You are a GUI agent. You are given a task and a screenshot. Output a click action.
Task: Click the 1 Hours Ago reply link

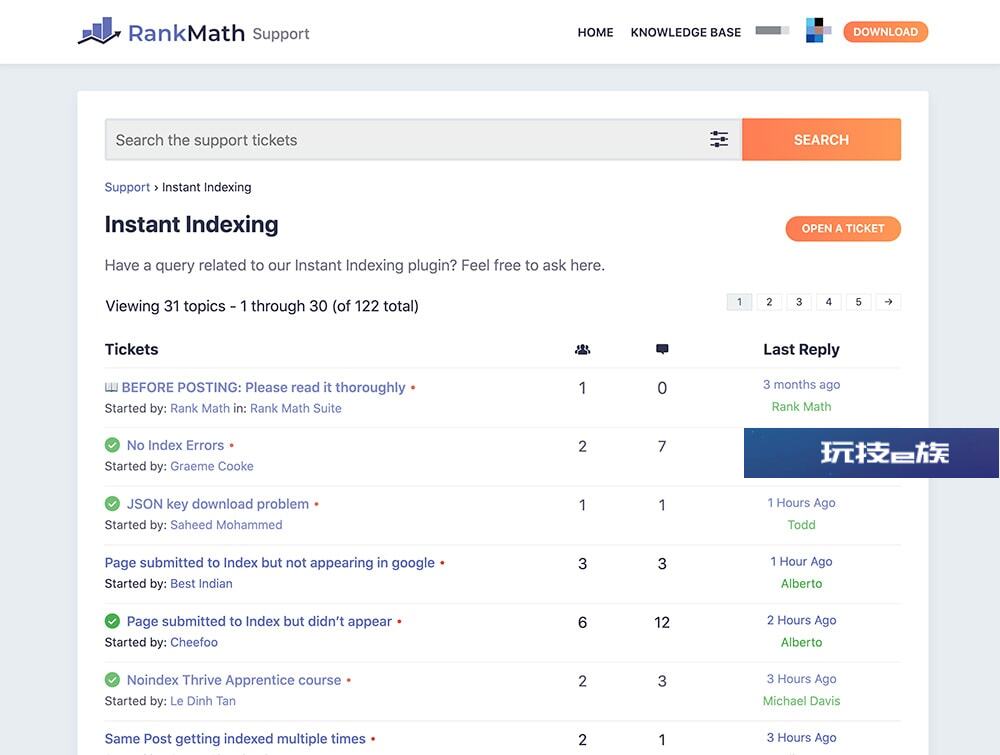pyautogui.click(x=802, y=502)
